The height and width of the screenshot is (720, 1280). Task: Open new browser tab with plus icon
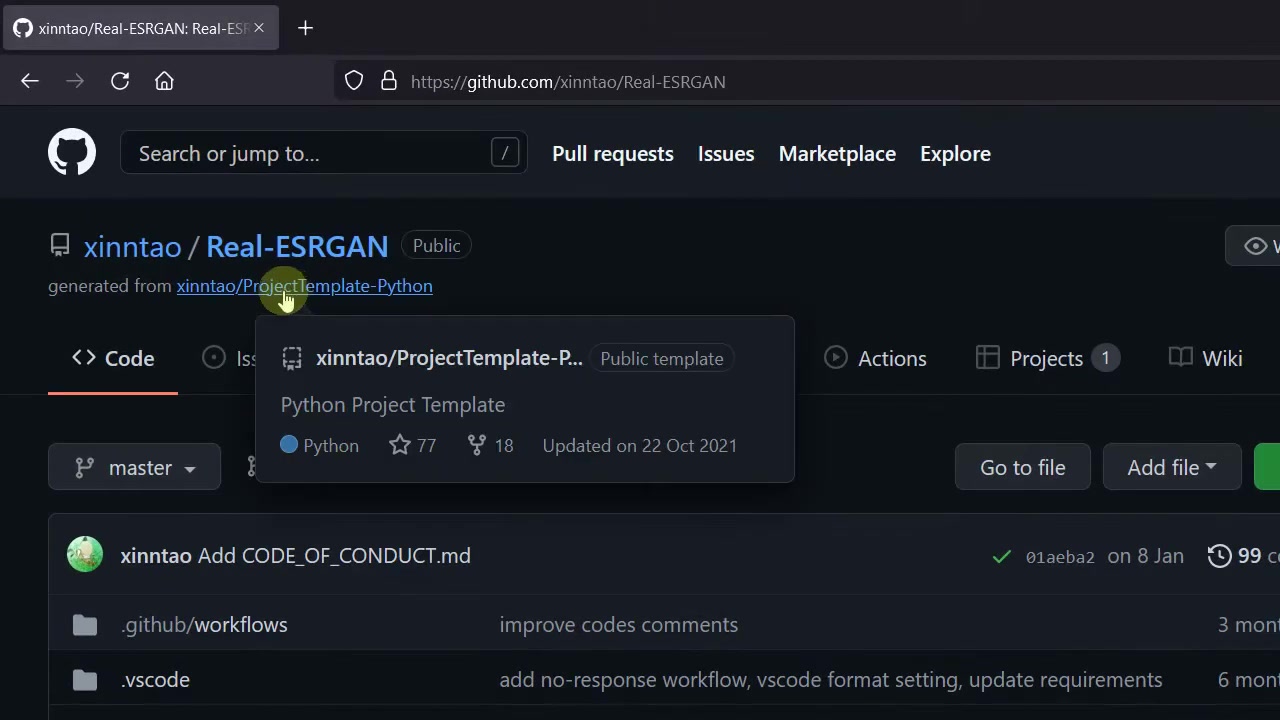click(x=305, y=28)
